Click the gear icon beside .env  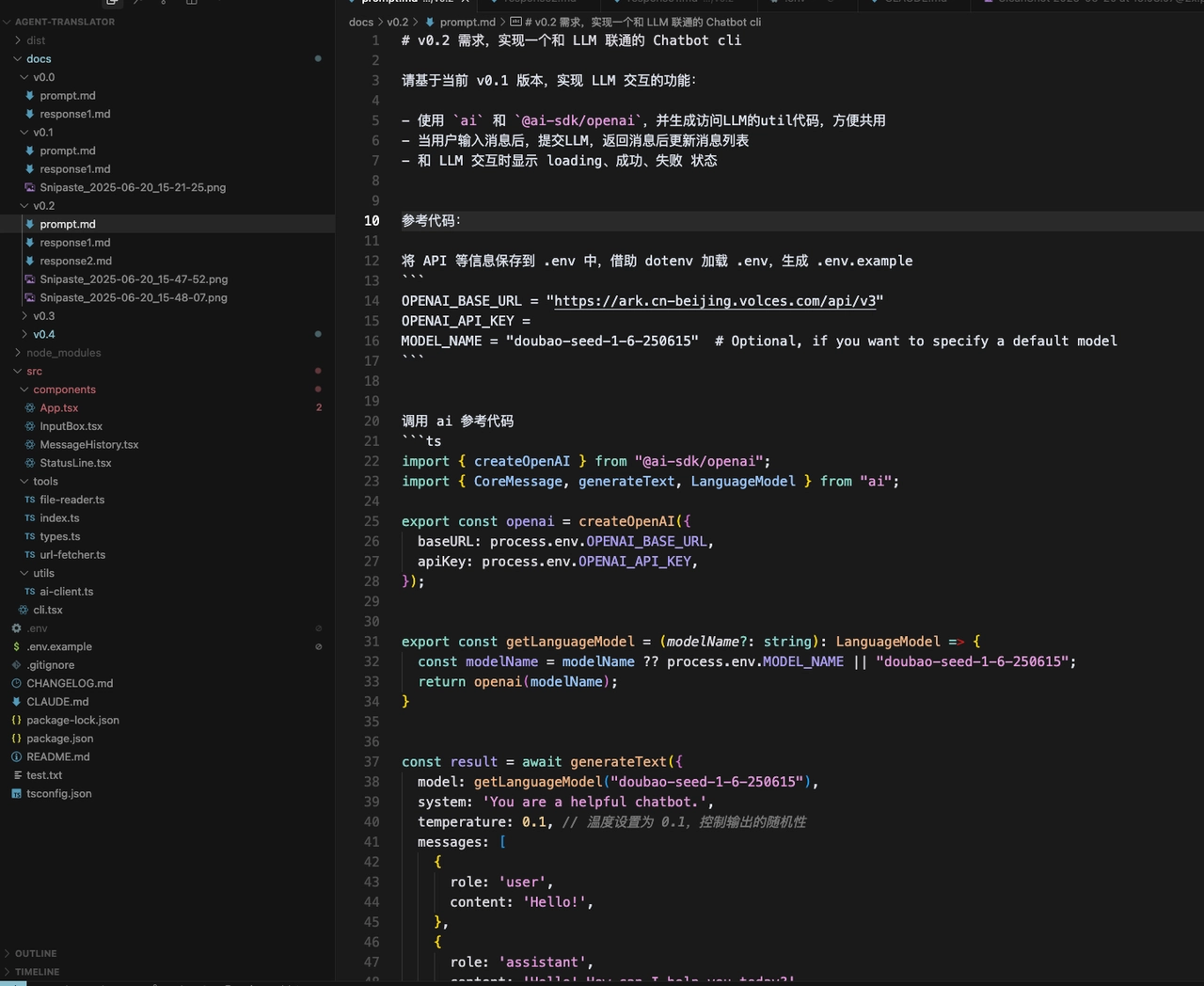click(x=16, y=628)
